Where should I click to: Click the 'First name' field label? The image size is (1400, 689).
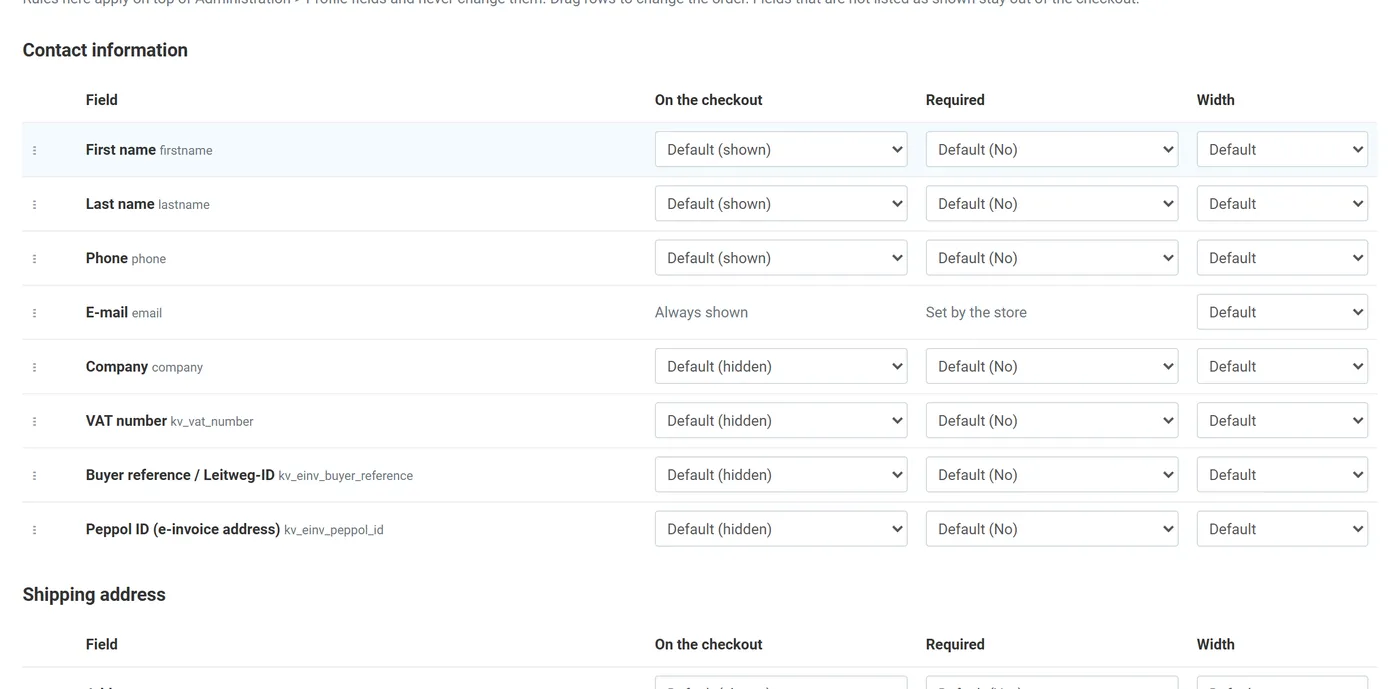pos(121,149)
